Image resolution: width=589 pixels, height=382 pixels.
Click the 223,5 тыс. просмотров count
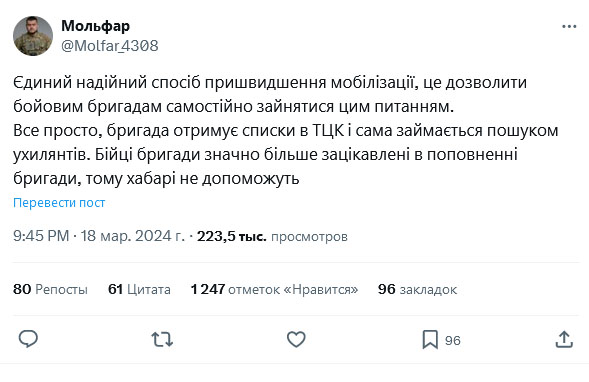tap(272, 236)
